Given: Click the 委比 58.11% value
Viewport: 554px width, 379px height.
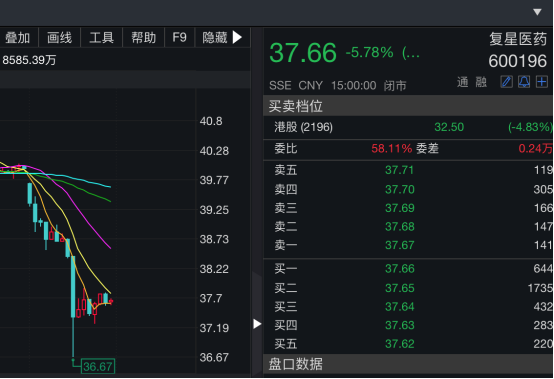Looking at the screenshot, I should click(x=391, y=148).
